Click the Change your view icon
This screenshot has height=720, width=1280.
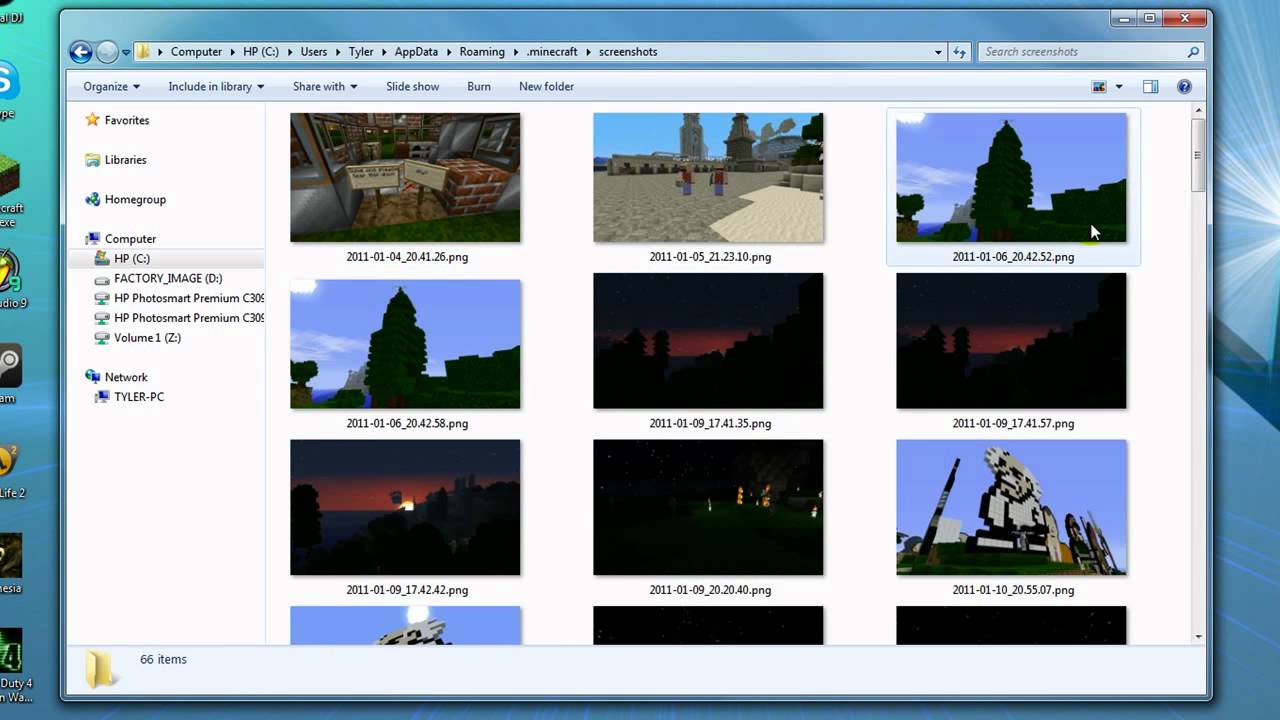(1100, 87)
